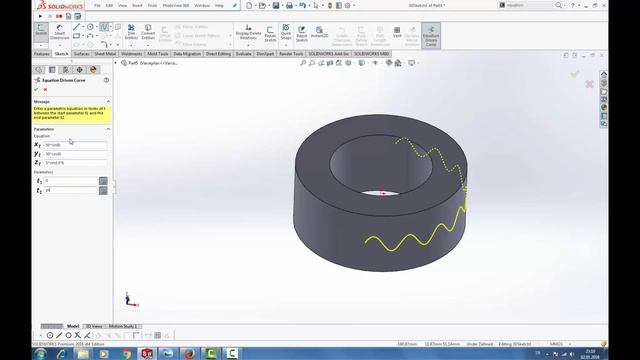Viewport: 640px width, 360px height.
Task: Open the ConfigurationManager tab icon
Action: coord(66,70)
